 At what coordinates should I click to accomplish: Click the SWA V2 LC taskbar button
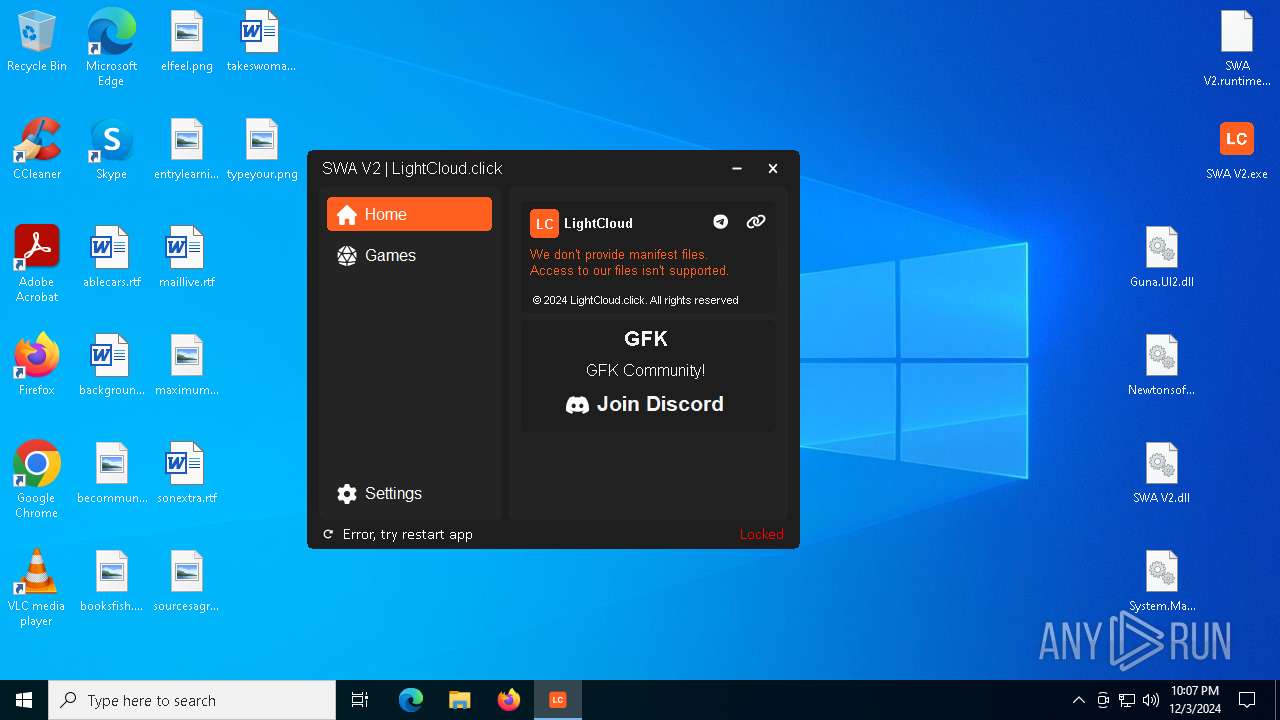click(558, 700)
